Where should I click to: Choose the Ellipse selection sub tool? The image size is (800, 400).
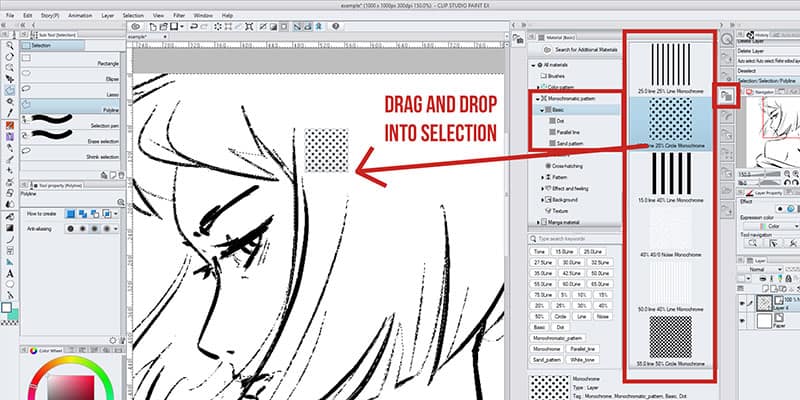[x=71, y=76]
